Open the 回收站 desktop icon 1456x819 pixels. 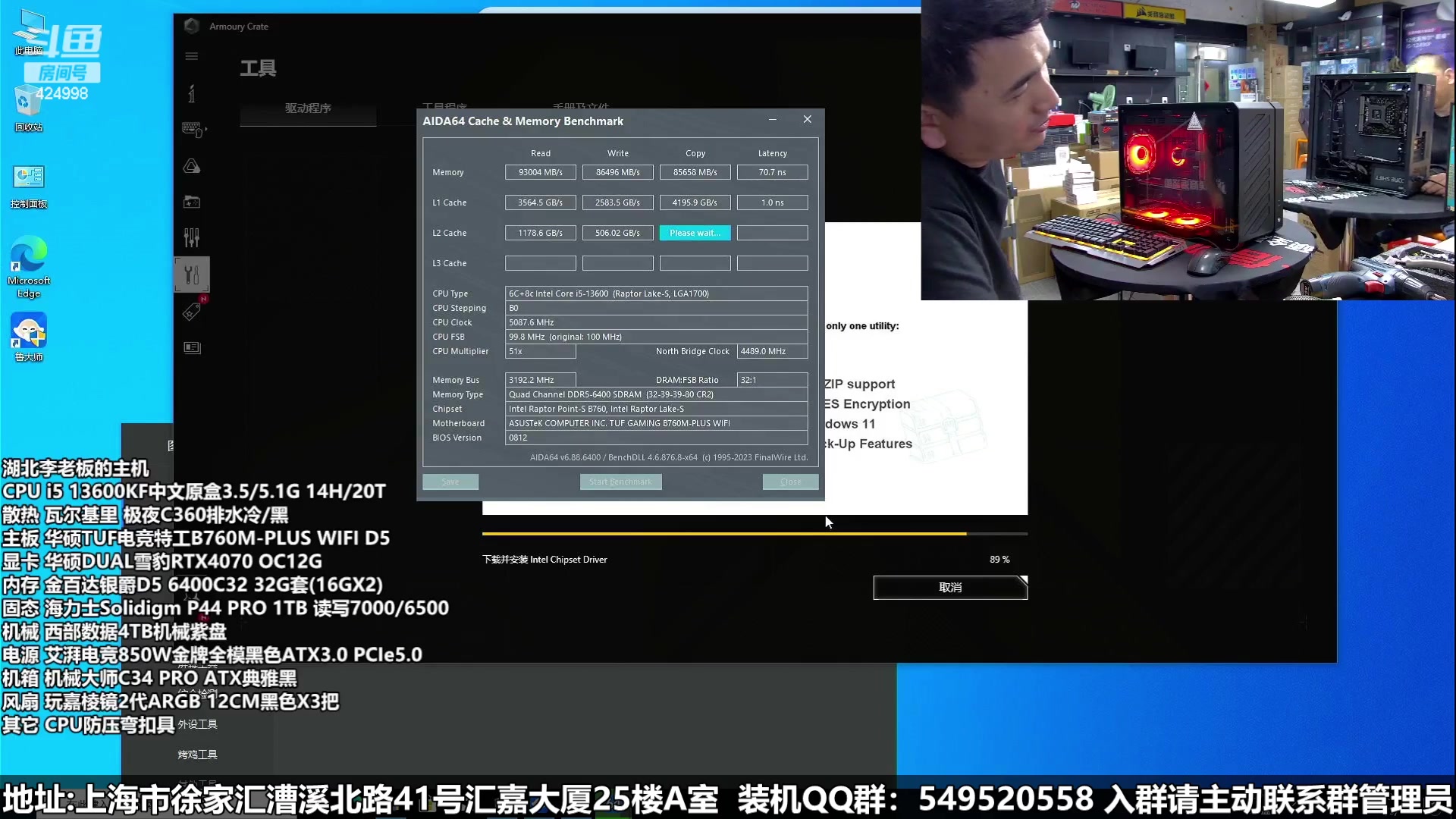coord(29,110)
